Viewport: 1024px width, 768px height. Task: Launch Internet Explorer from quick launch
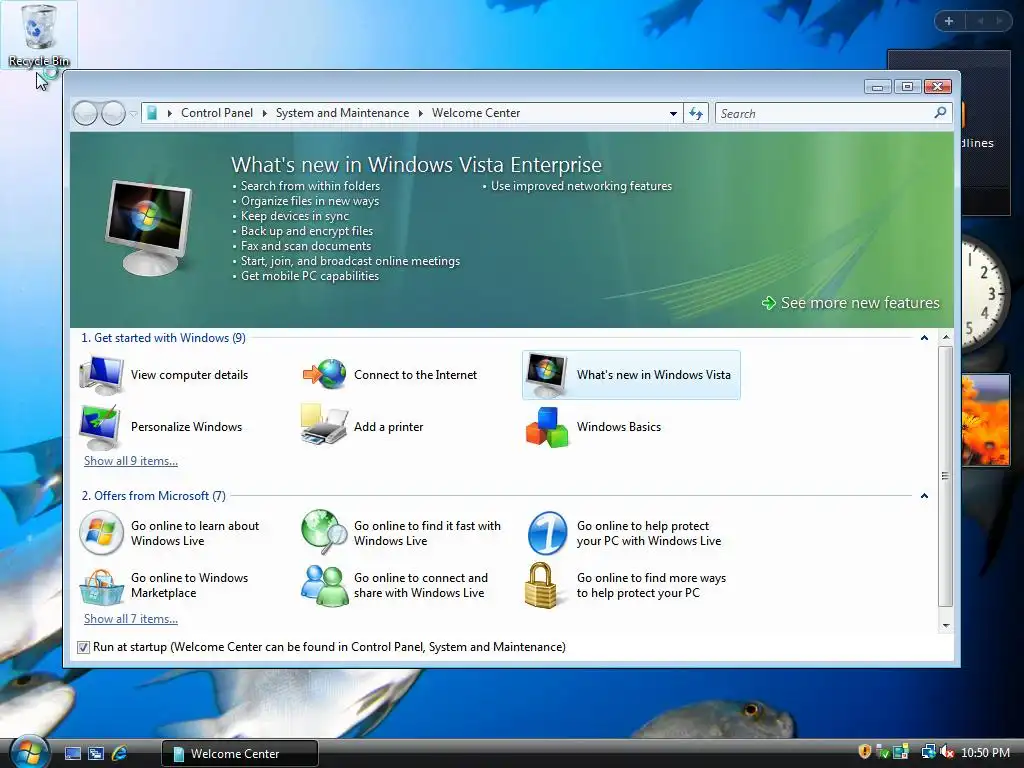point(120,754)
